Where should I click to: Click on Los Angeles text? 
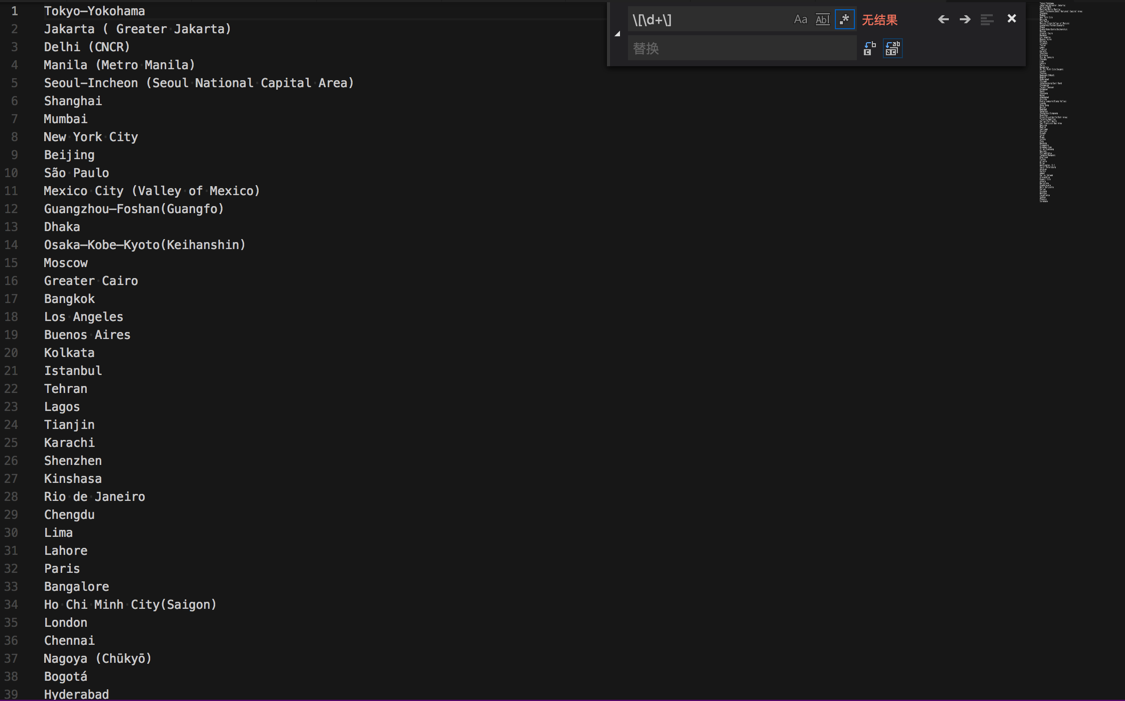click(x=83, y=316)
